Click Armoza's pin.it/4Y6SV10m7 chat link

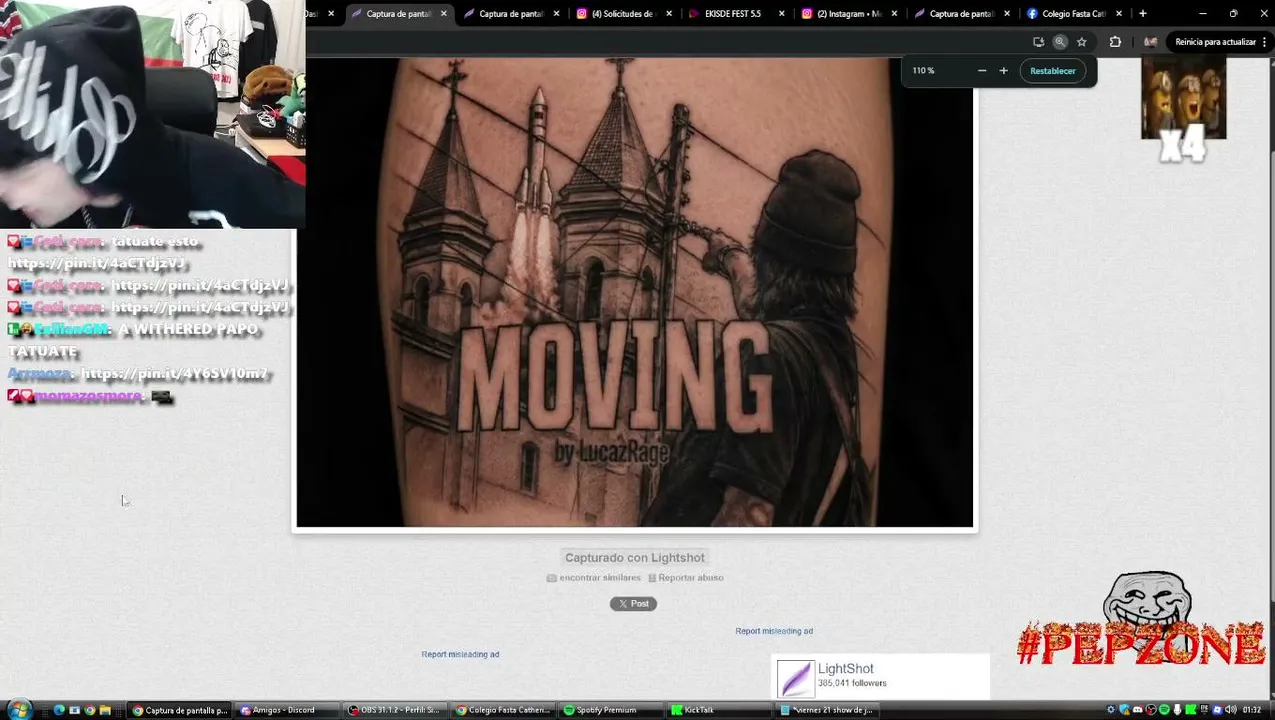[x=174, y=374]
